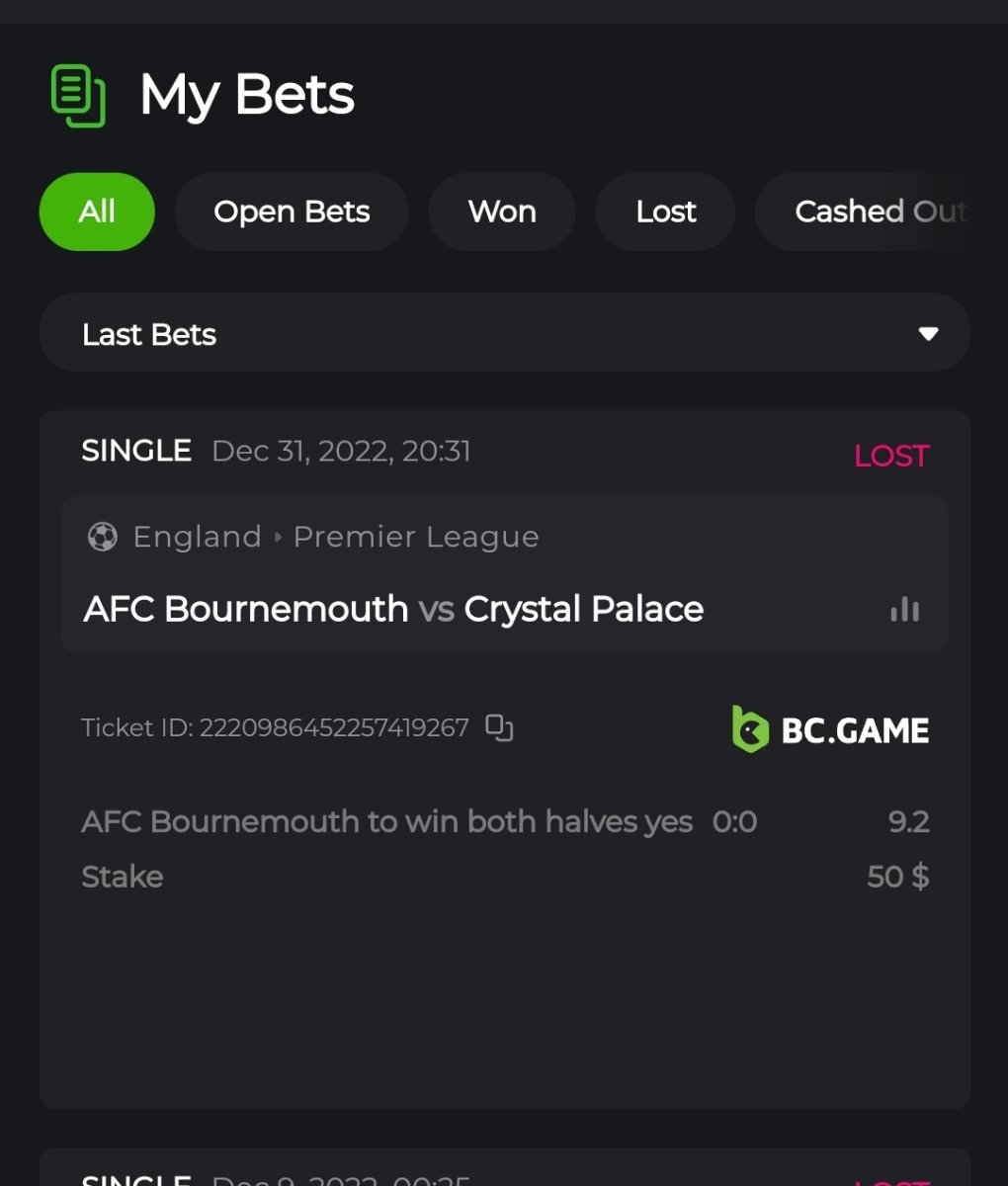Click the soccer ball sport icon

click(x=102, y=537)
